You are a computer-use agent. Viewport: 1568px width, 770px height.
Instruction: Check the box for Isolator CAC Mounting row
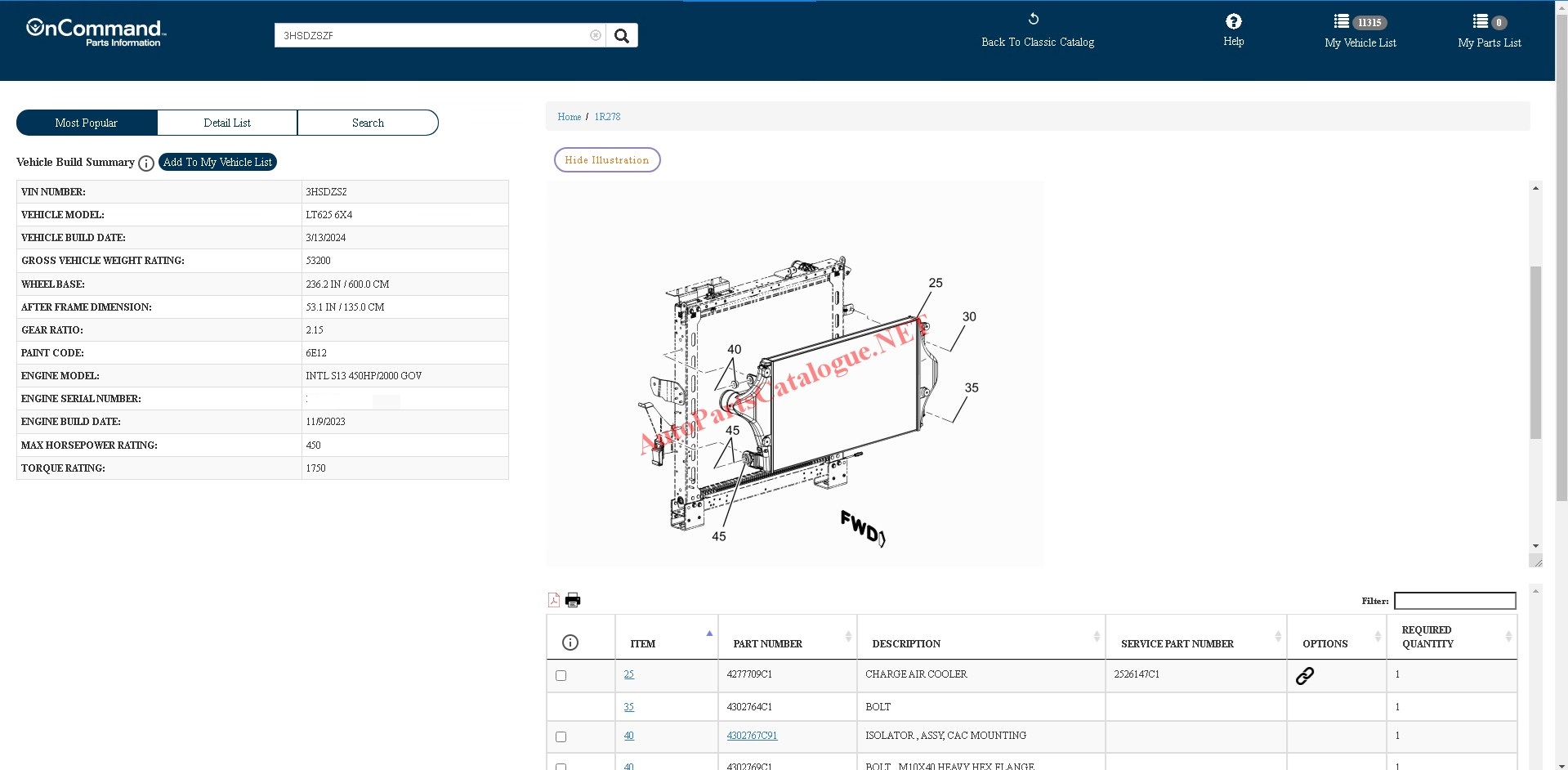pos(561,737)
